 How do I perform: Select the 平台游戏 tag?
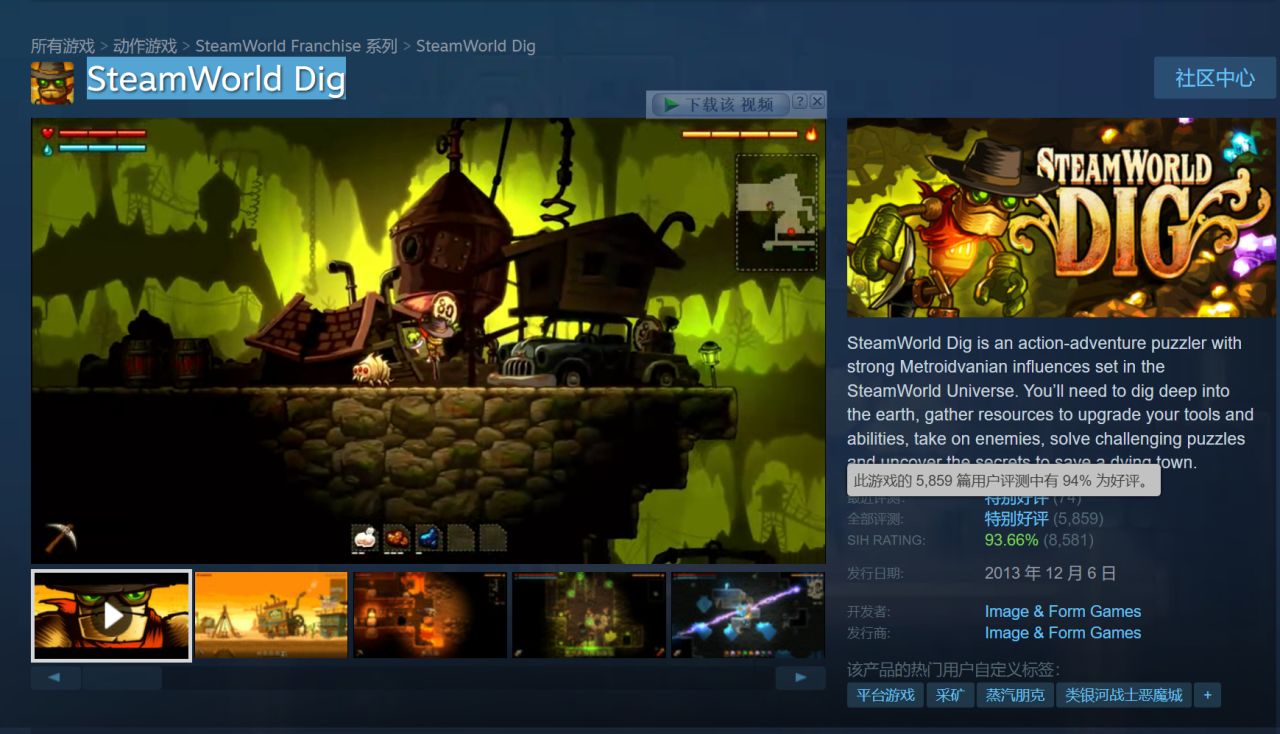[885, 695]
